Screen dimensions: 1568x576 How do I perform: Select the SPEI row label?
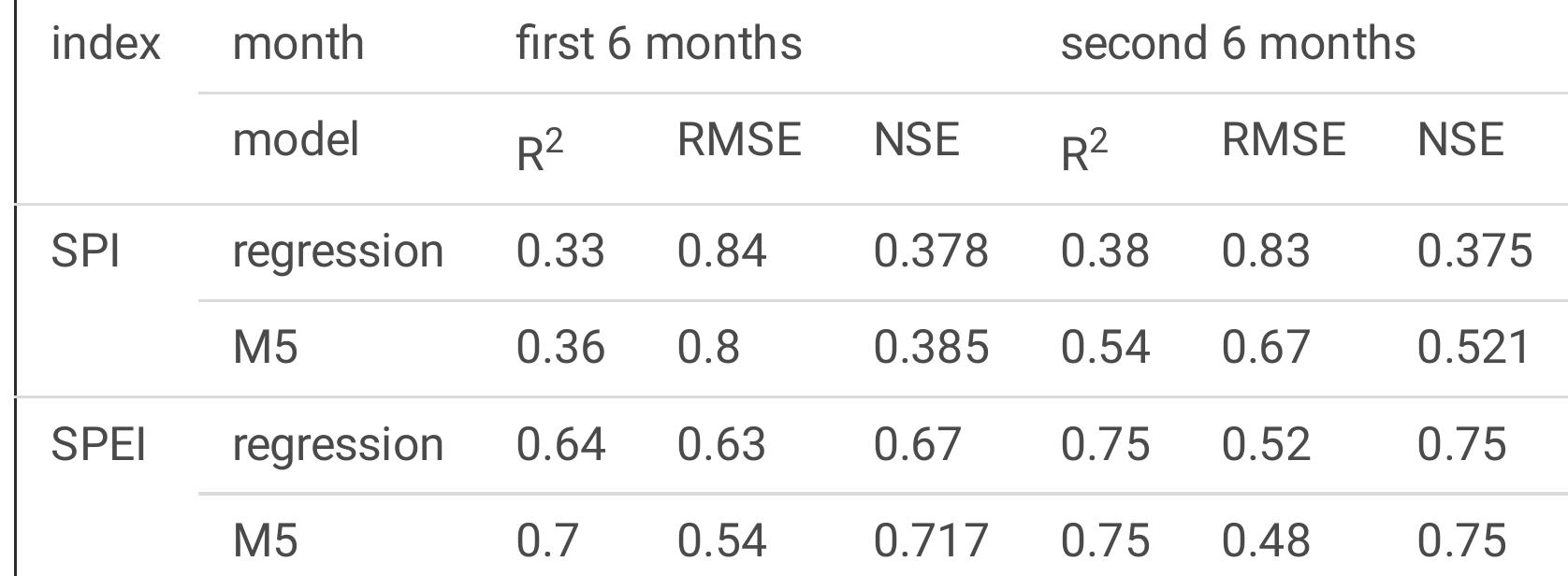(x=98, y=444)
